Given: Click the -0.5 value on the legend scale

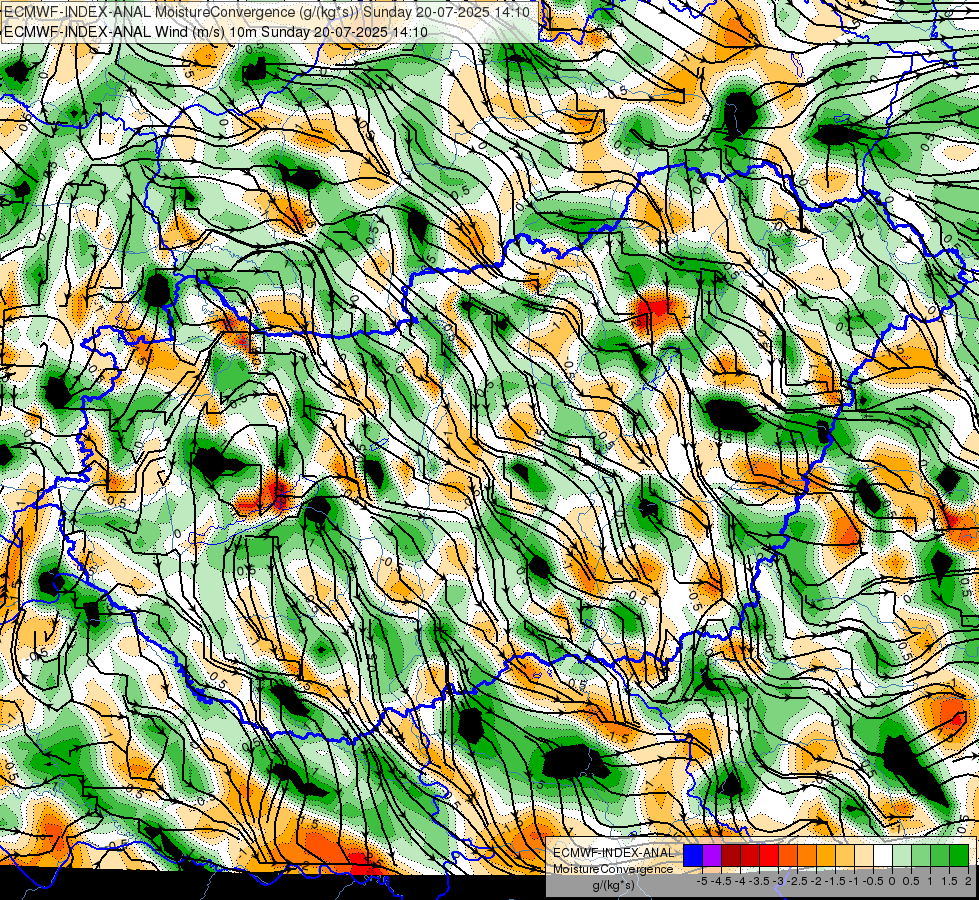Looking at the screenshot, I should coord(873,881).
